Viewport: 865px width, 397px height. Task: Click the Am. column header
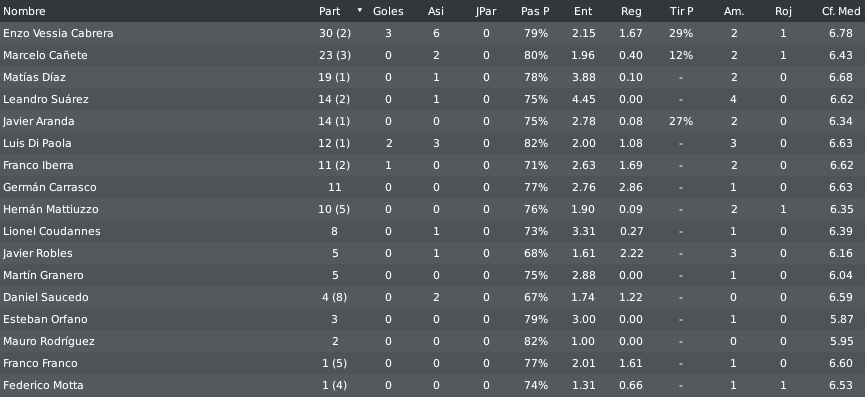(734, 11)
